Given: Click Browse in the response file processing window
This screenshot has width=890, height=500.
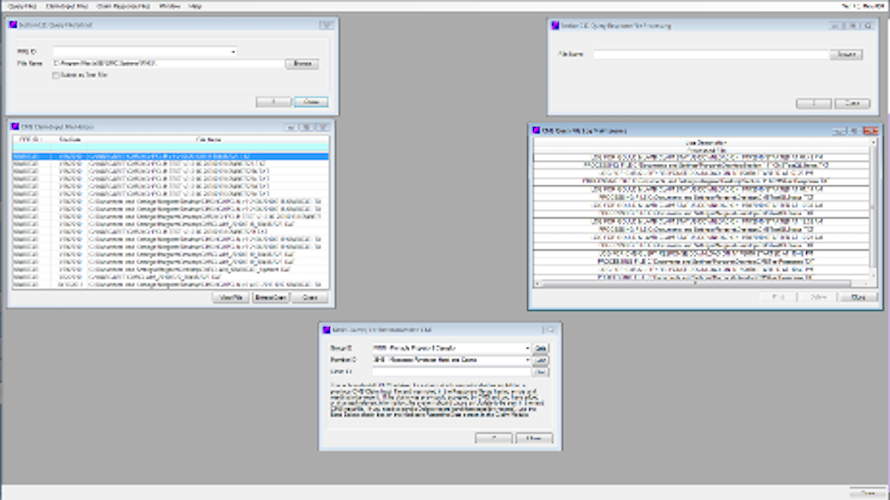Looking at the screenshot, I should pyautogui.click(x=846, y=54).
